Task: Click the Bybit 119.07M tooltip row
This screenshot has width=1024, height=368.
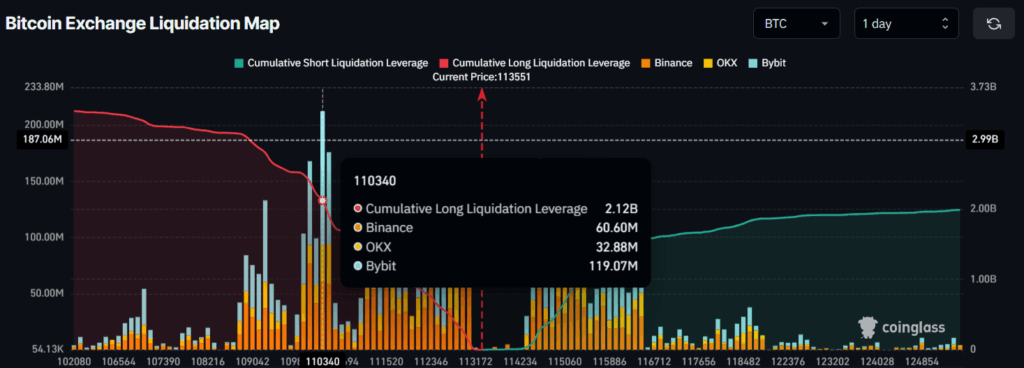Action: (x=495, y=266)
